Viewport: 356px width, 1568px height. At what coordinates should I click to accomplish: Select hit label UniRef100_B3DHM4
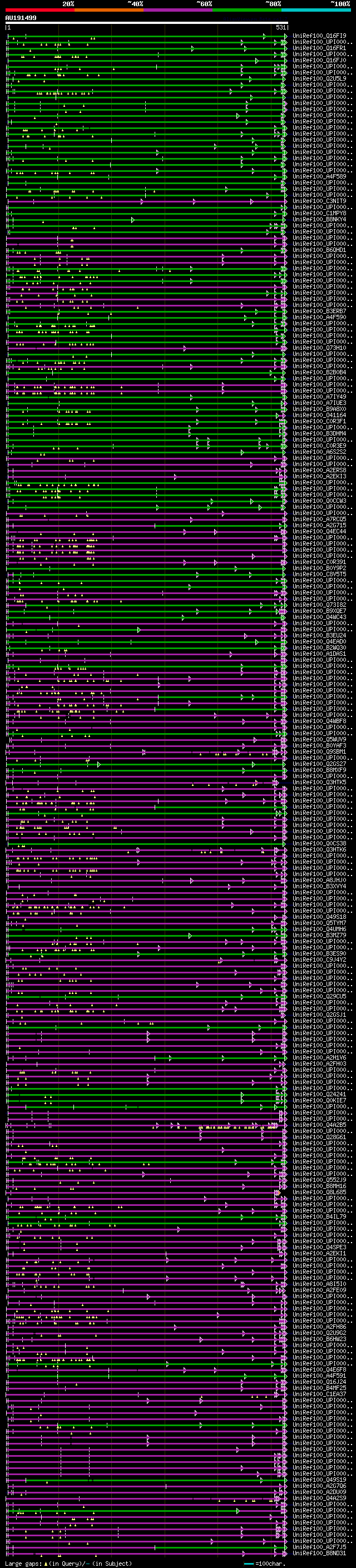tap(319, 433)
